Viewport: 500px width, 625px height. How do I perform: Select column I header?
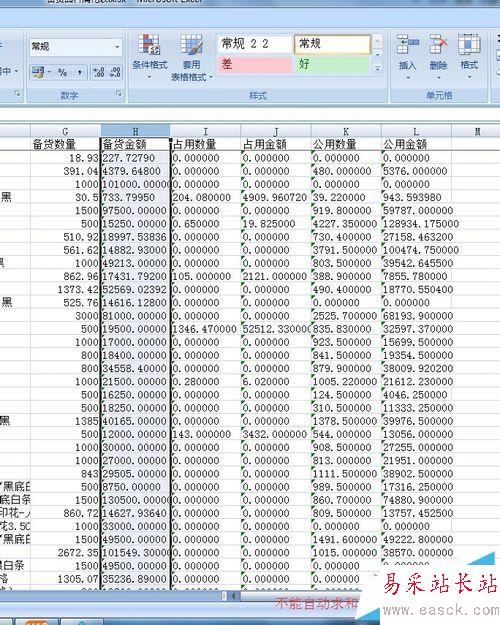click(205, 131)
